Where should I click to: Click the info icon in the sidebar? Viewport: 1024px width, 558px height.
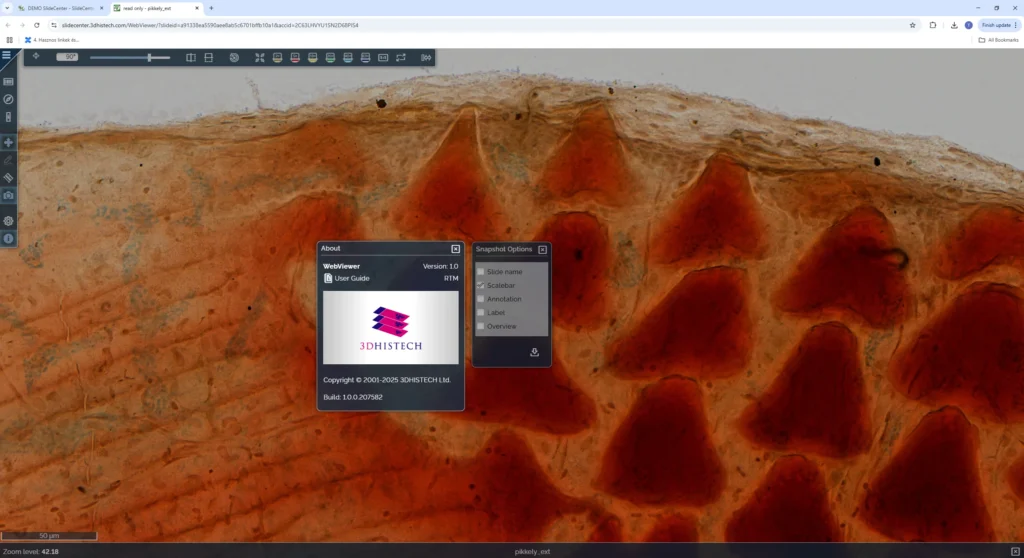[8, 238]
